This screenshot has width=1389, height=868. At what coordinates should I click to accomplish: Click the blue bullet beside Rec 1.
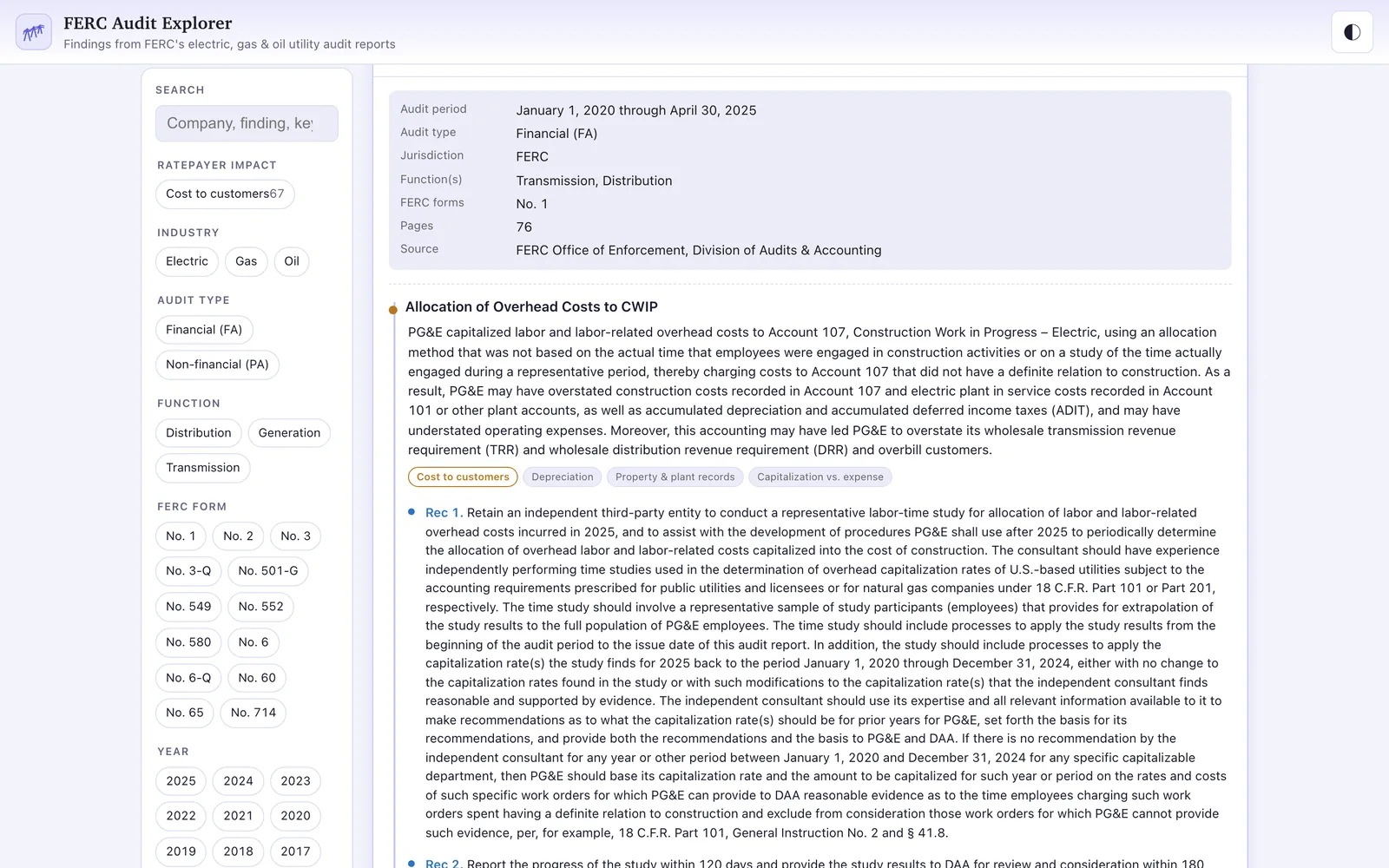(411, 512)
